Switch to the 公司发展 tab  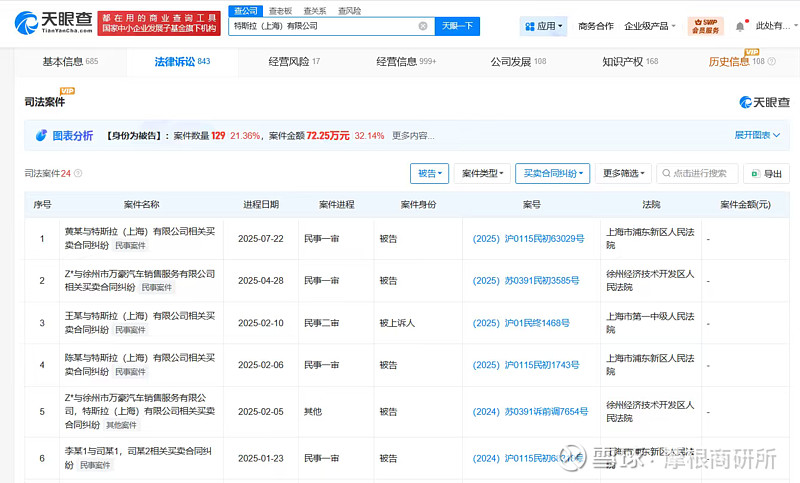tap(518, 62)
